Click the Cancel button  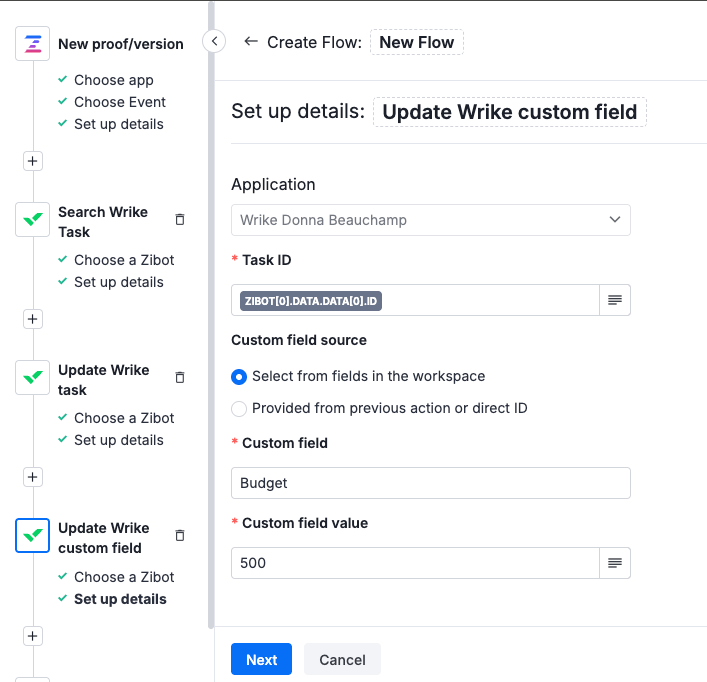(x=342, y=659)
